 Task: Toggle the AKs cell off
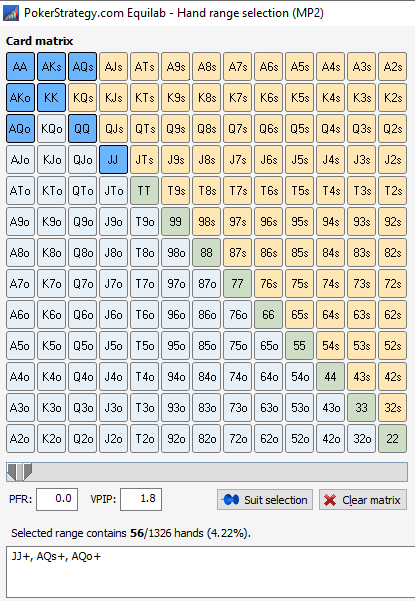click(x=51, y=67)
